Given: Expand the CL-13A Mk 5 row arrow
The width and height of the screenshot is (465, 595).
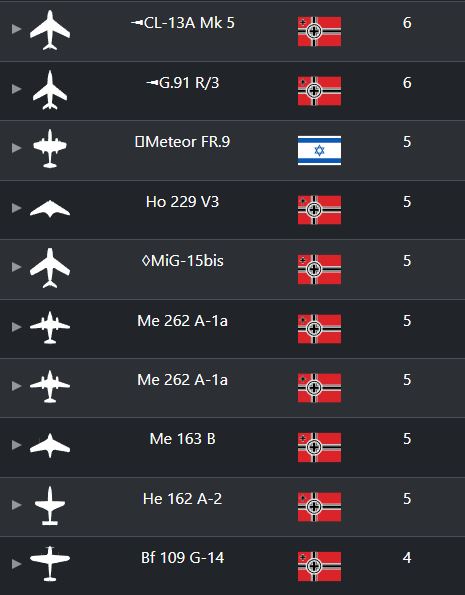Looking at the screenshot, I should (16, 29).
